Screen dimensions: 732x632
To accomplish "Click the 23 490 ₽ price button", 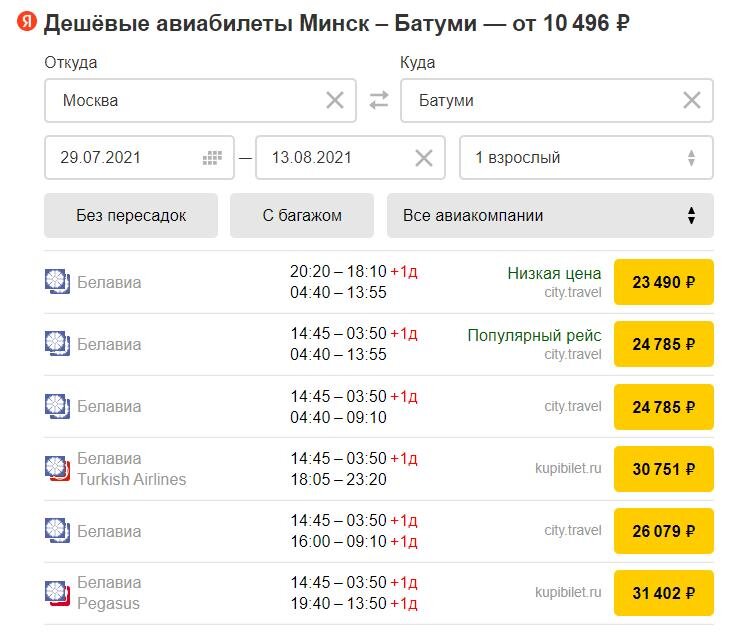I will (663, 282).
